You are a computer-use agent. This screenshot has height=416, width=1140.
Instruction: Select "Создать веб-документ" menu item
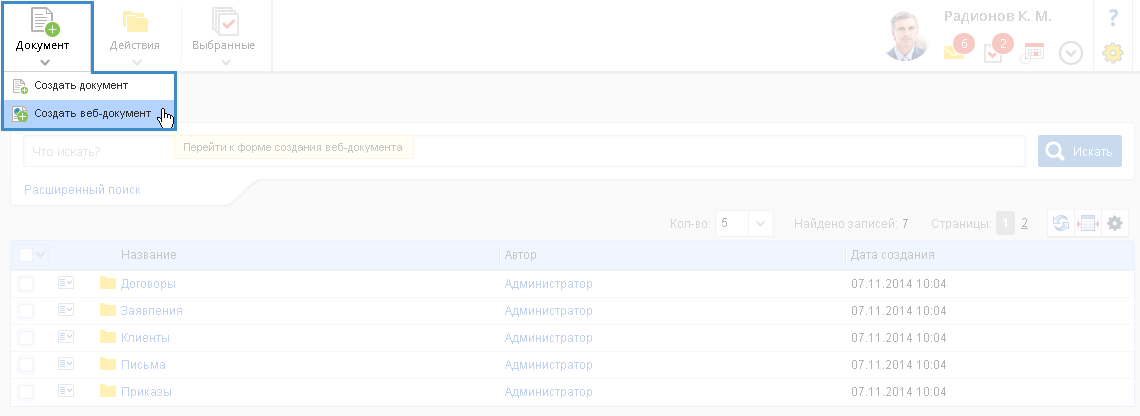coord(91,114)
